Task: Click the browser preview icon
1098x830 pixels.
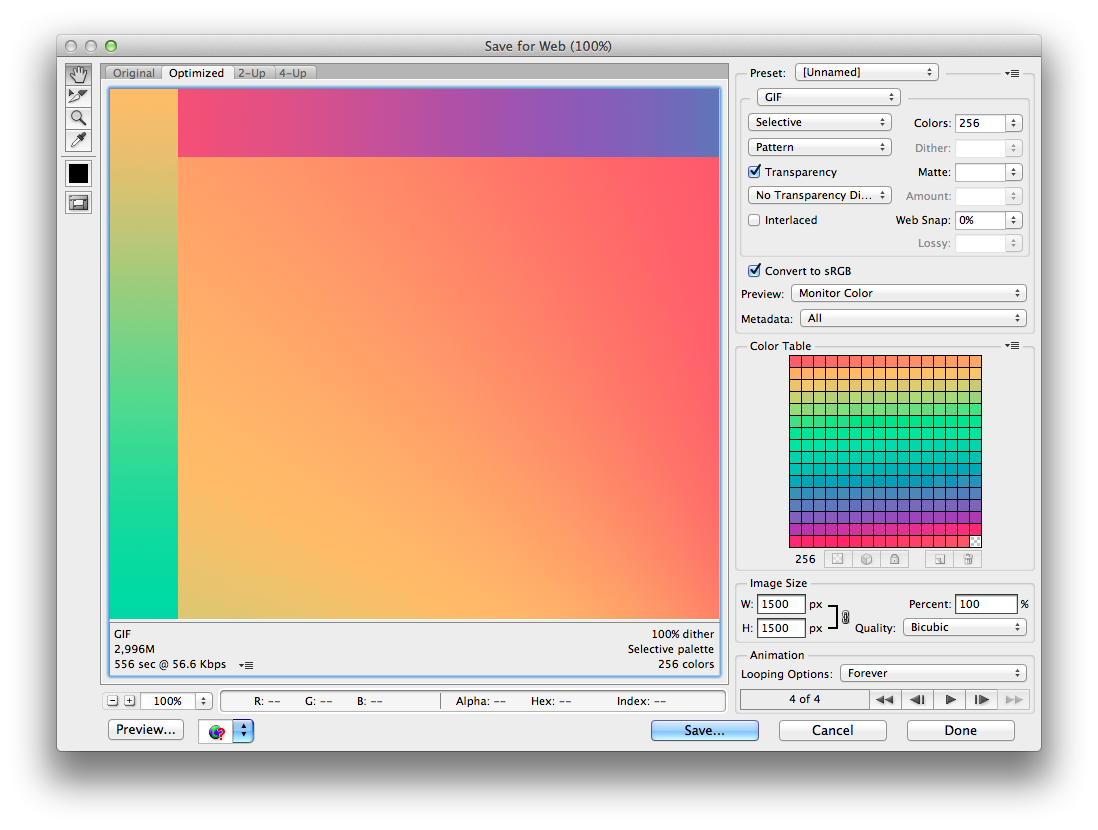Action: pos(216,731)
